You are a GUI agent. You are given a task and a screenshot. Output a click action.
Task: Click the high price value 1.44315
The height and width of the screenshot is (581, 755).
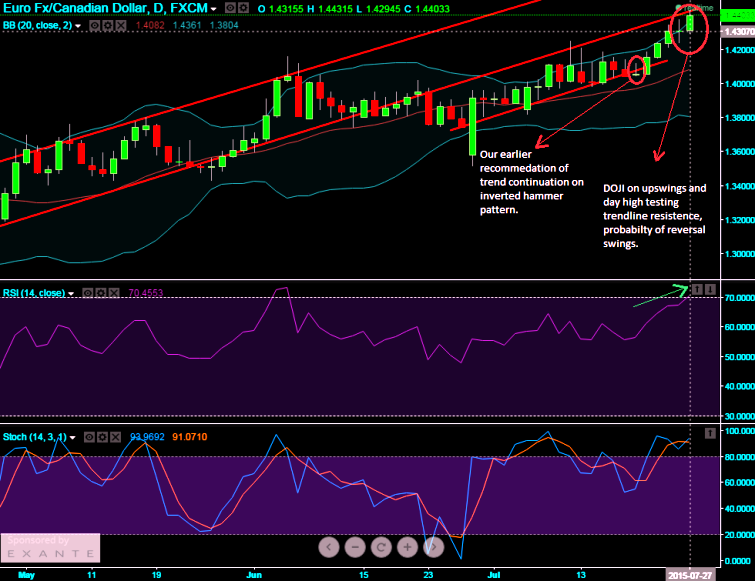tap(335, 9)
